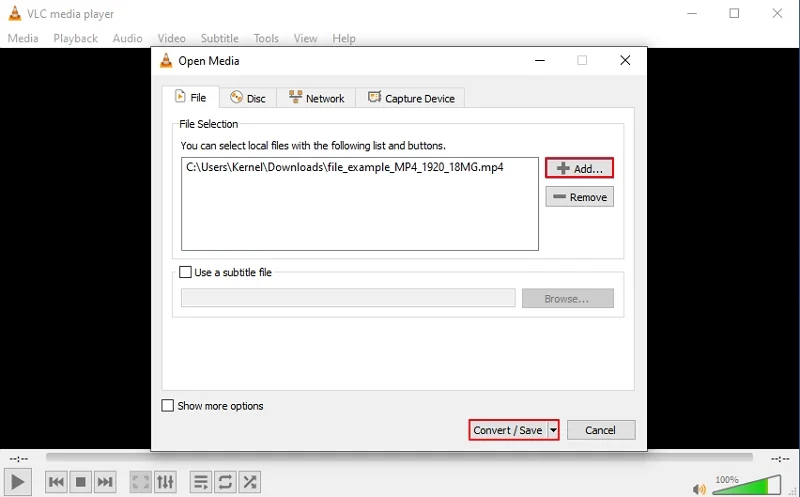Toggle random shuffle icon
Image resolution: width=800 pixels, height=497 pixels.
pos(250,482)
